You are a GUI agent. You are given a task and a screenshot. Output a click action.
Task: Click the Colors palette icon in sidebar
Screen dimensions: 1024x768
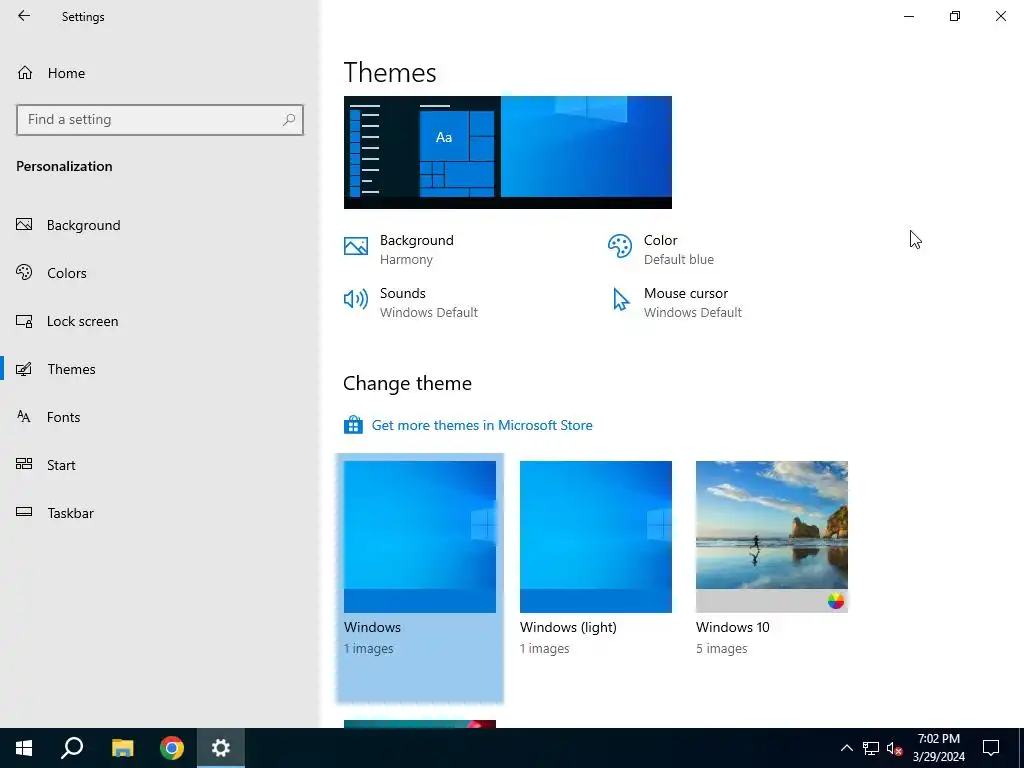coord(24,272)
